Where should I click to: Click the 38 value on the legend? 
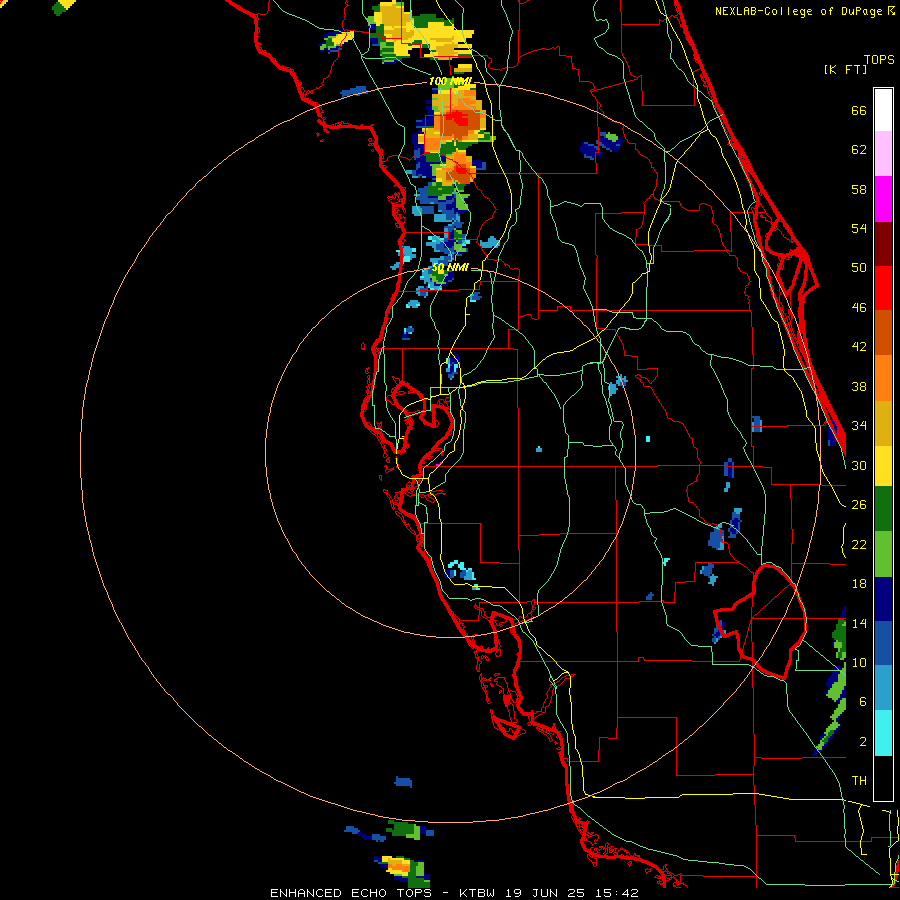[859, 386]
